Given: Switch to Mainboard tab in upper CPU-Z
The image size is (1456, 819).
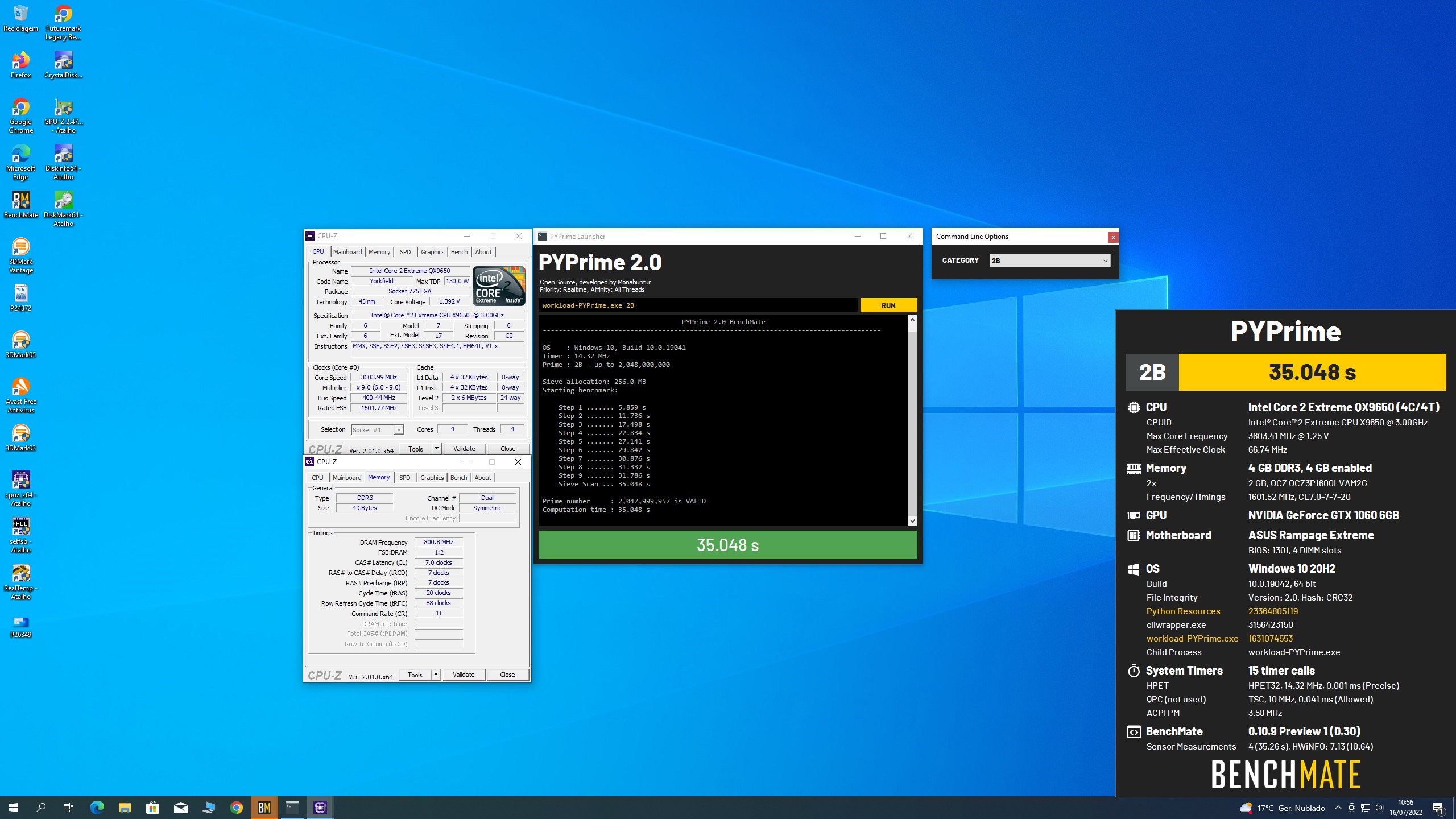Looking at the screenshot, I should pos(347,252).
